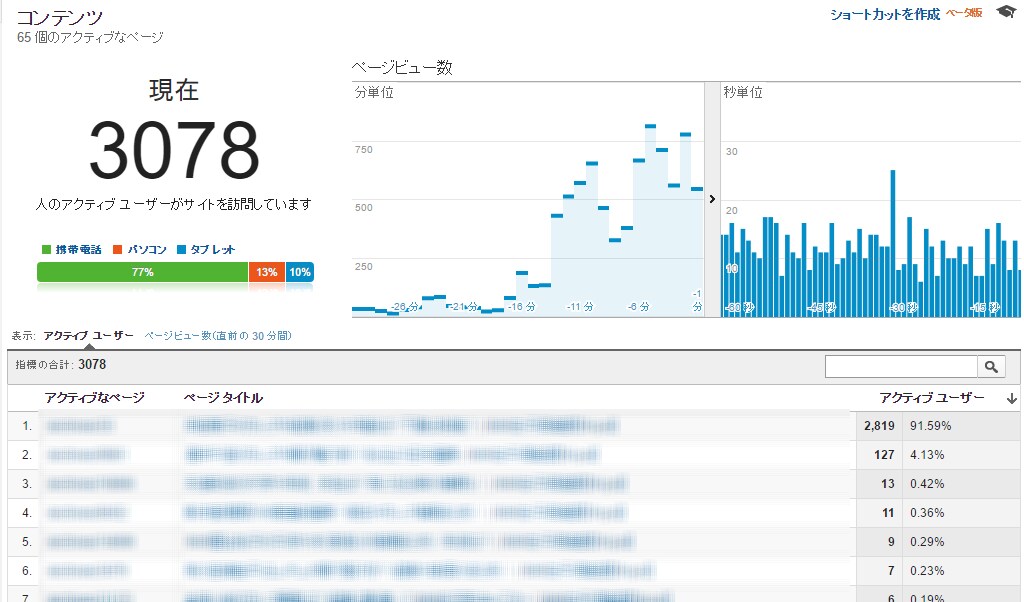Screen dimensions: 1024x602
Task: Open the blurred page link in row 4
Action: point(87,513)
